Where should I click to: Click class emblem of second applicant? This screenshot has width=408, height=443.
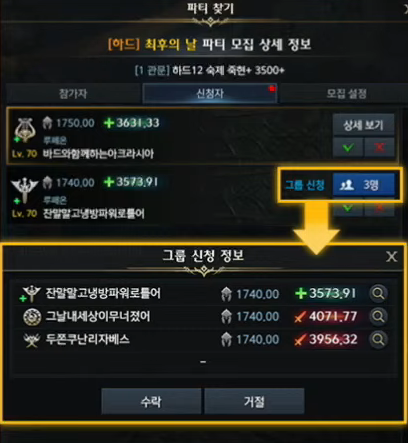(x=24, y=189)
